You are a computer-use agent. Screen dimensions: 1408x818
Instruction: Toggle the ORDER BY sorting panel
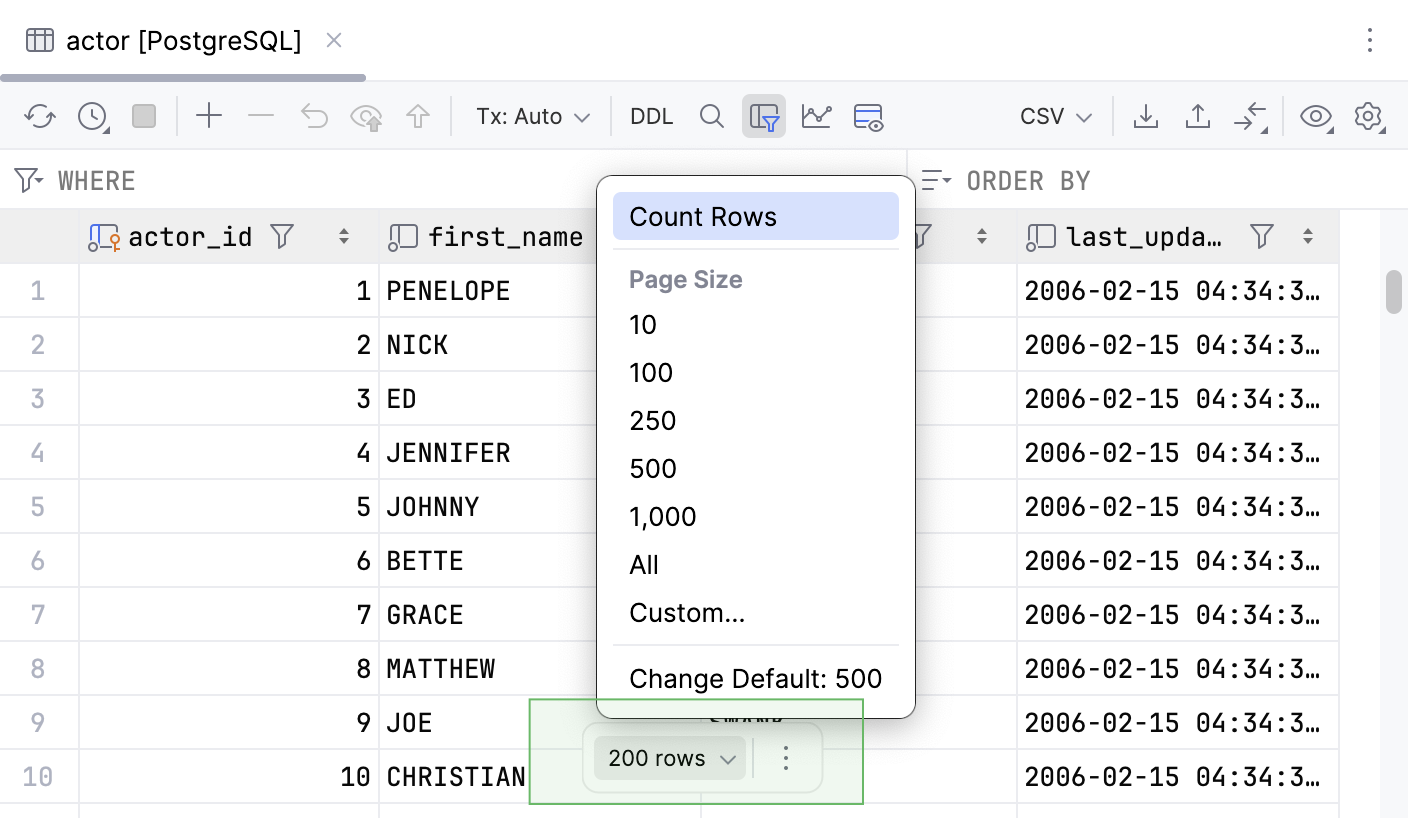pyautogui.click(x=1028, y=180)
